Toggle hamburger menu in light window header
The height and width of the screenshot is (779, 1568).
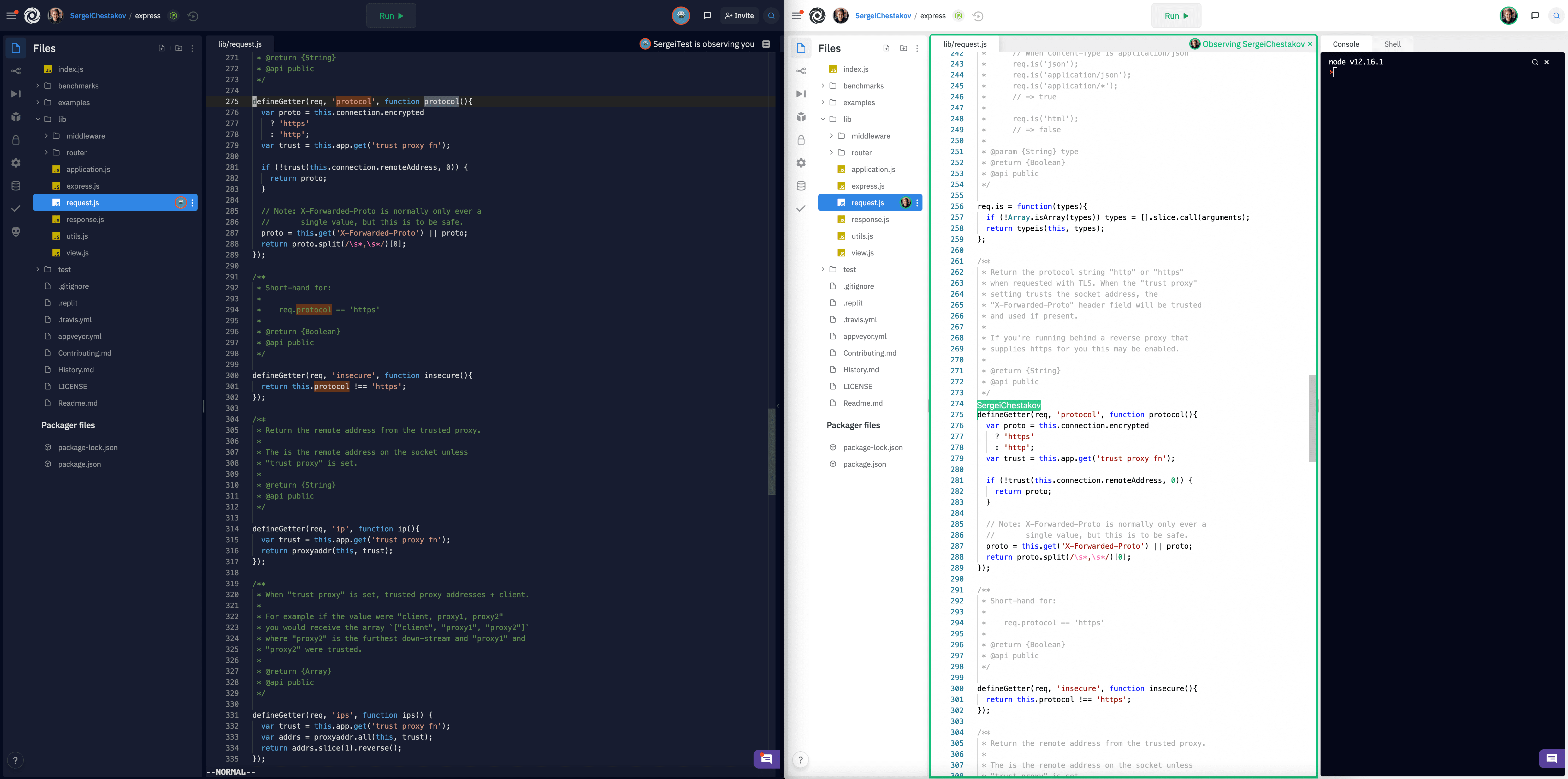pyautogui.click(x=796, y=16)
